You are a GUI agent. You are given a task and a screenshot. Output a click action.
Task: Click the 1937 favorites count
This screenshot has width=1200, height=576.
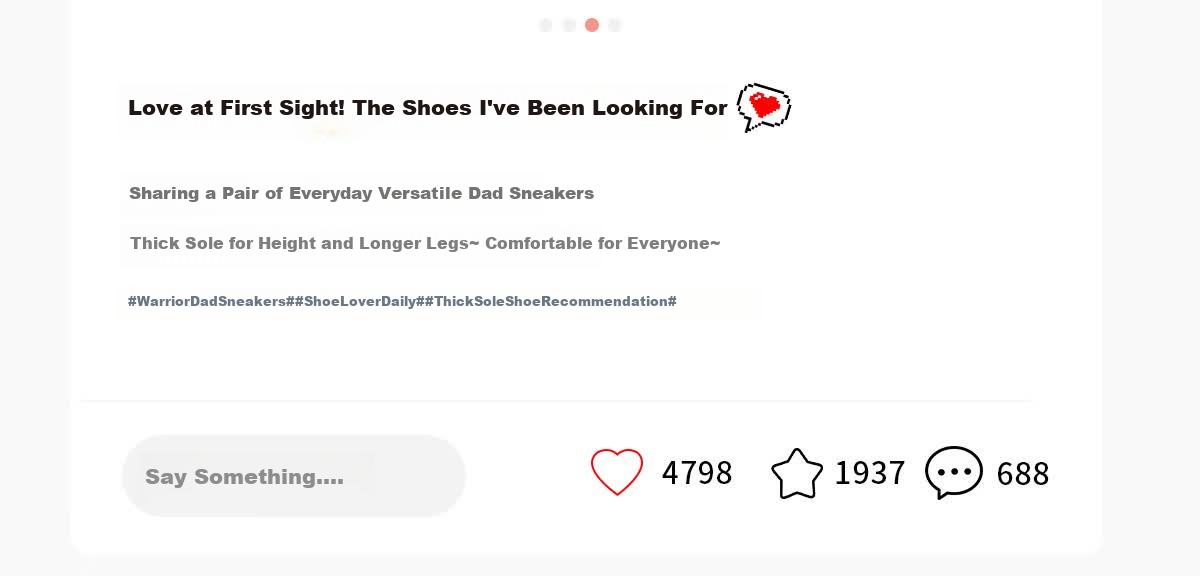tap(870, 473)
